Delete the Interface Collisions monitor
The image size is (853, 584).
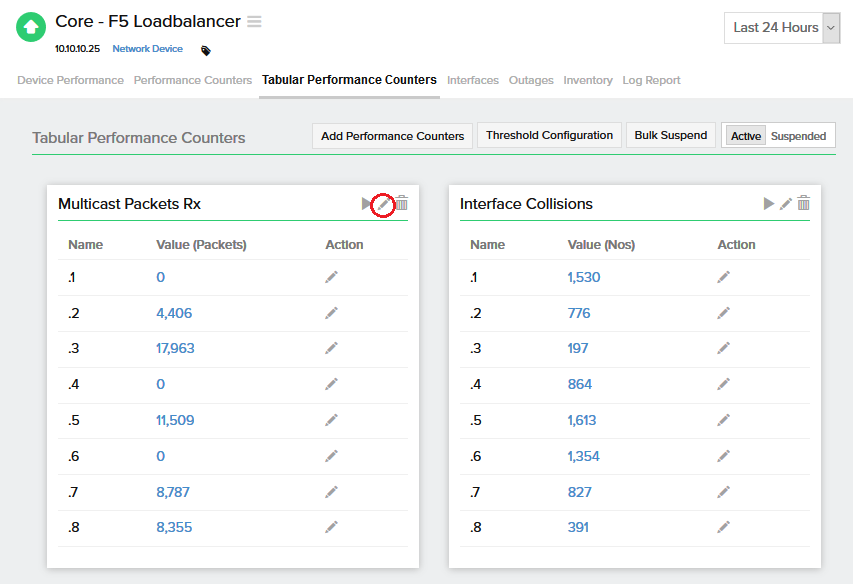803,204
